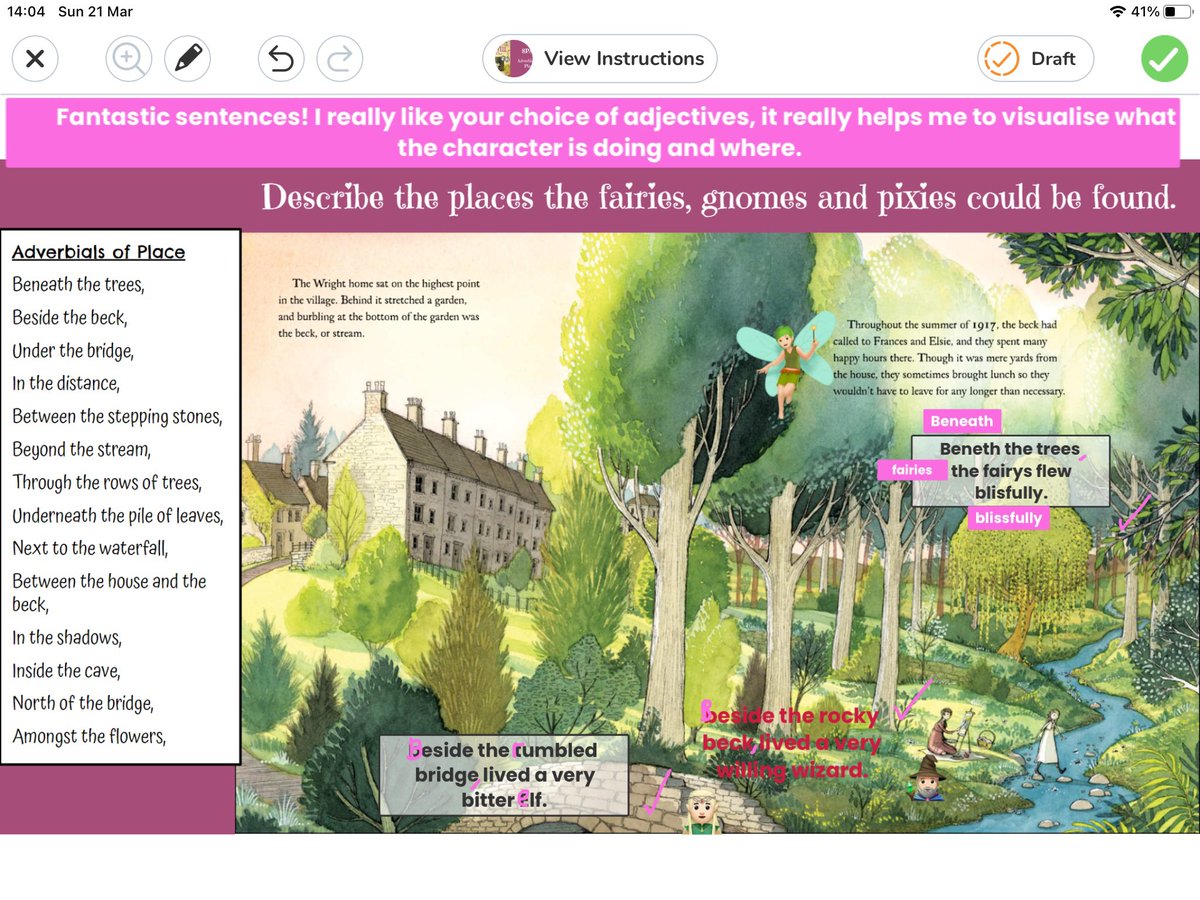Tap 'In the shadows,' in list

coord(66,637)
